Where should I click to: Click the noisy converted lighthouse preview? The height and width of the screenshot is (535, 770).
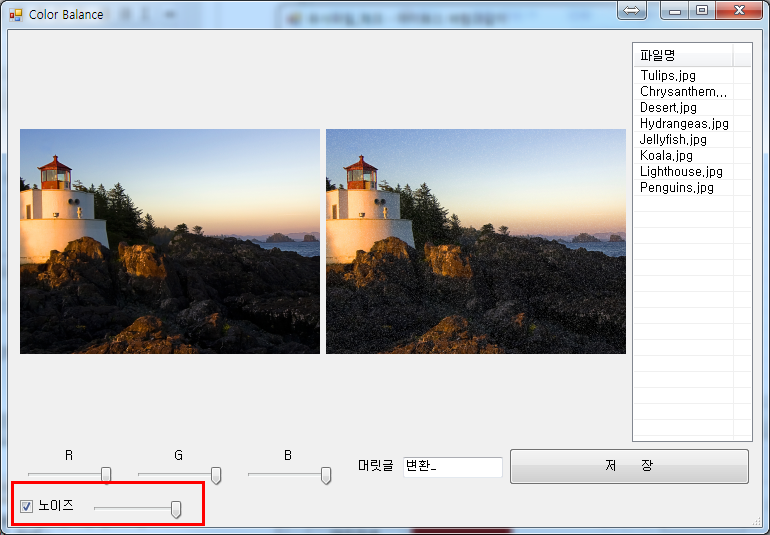[x=476, y=241]
